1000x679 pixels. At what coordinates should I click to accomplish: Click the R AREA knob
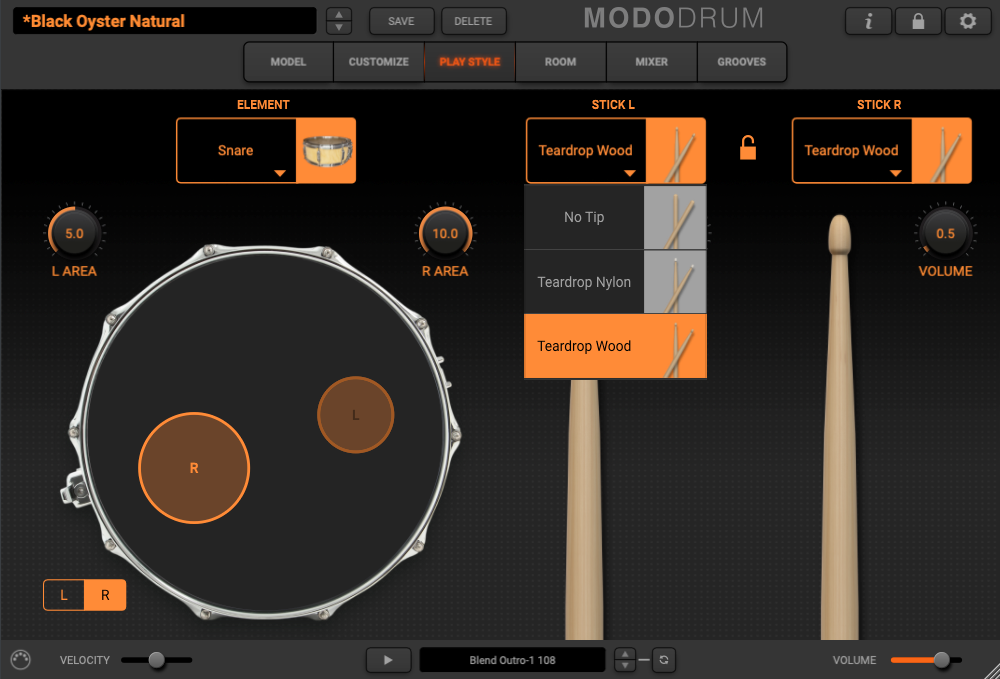[x=445, y=233]
